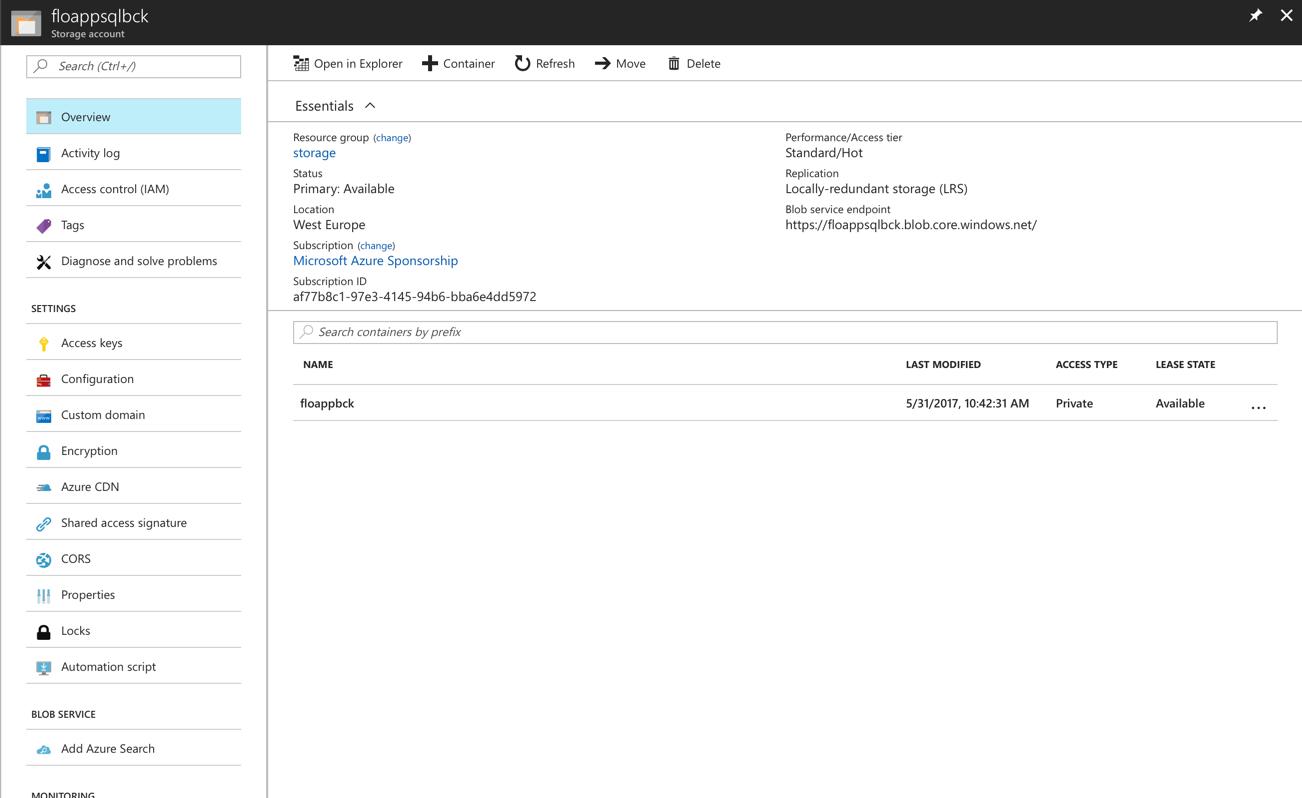Click the CORS icon

pyautogui.click(x=44, y=559)
